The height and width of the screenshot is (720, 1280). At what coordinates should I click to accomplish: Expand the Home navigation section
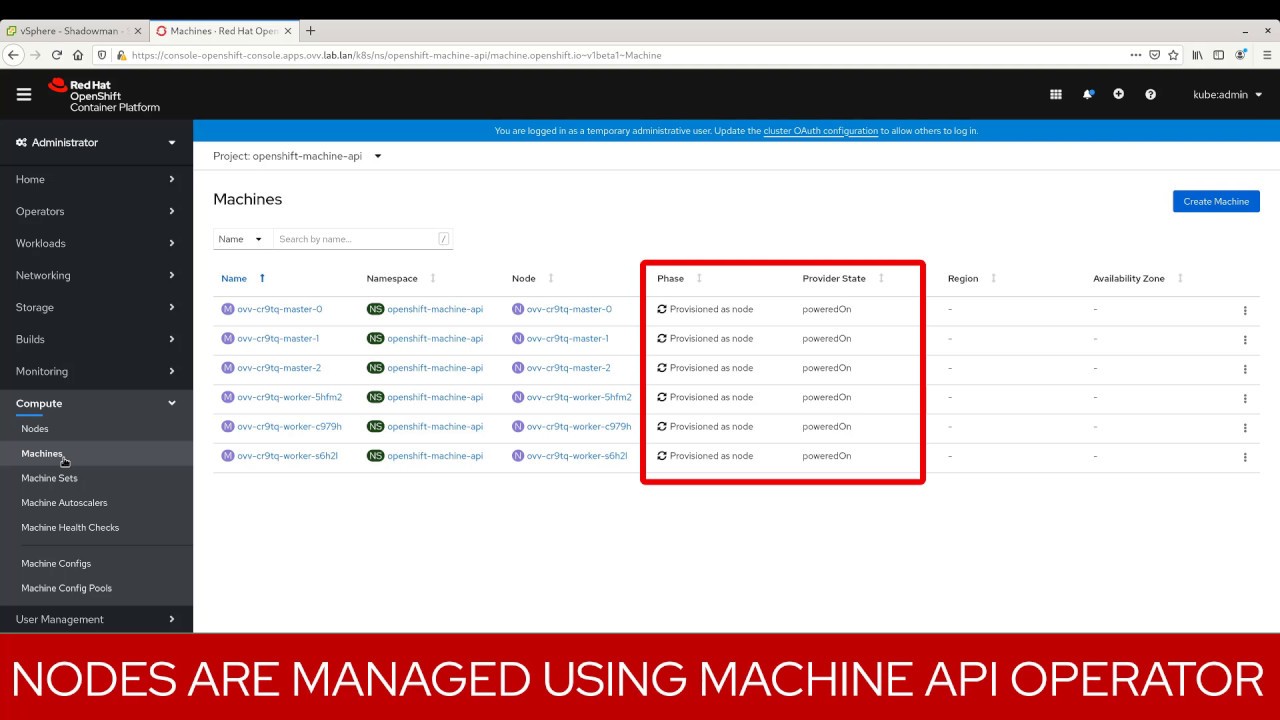click(96, 179)
